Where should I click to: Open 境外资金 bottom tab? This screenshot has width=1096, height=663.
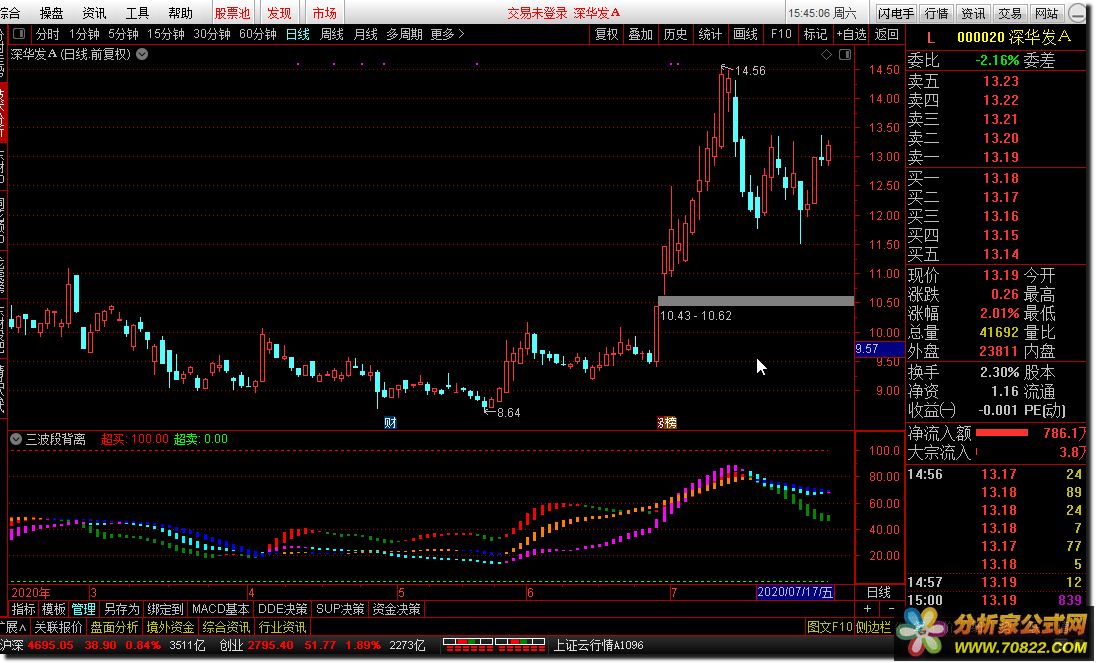point(170,627)
